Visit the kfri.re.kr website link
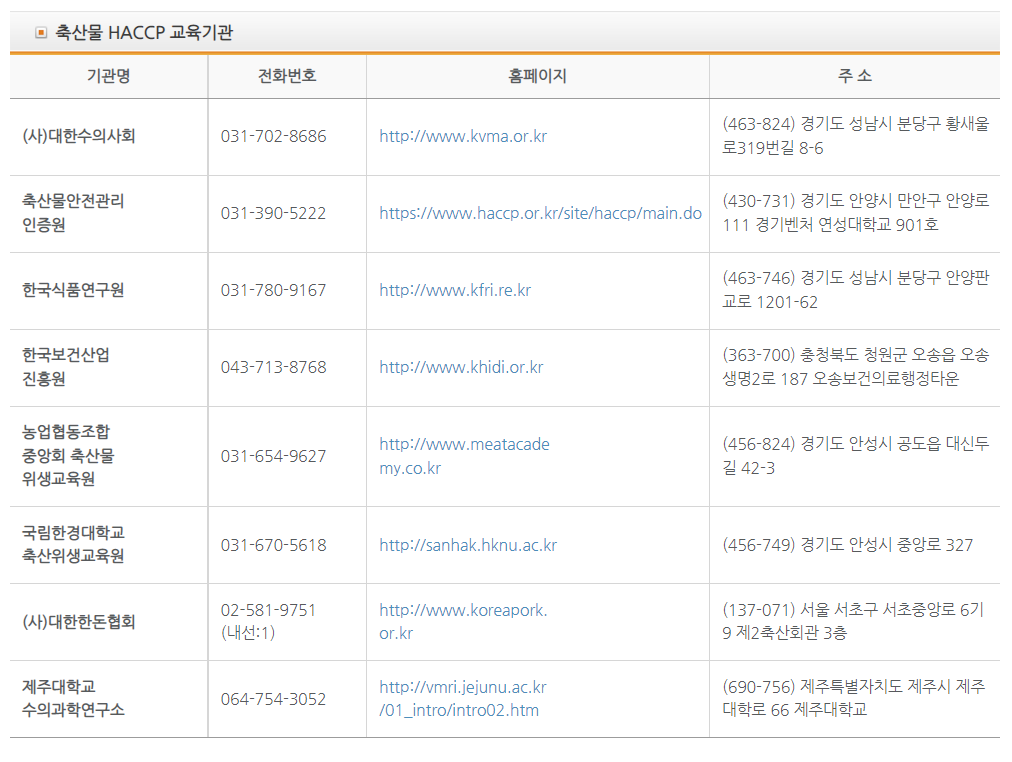This screenshot has height=762, width=1012. coord(455,290)
